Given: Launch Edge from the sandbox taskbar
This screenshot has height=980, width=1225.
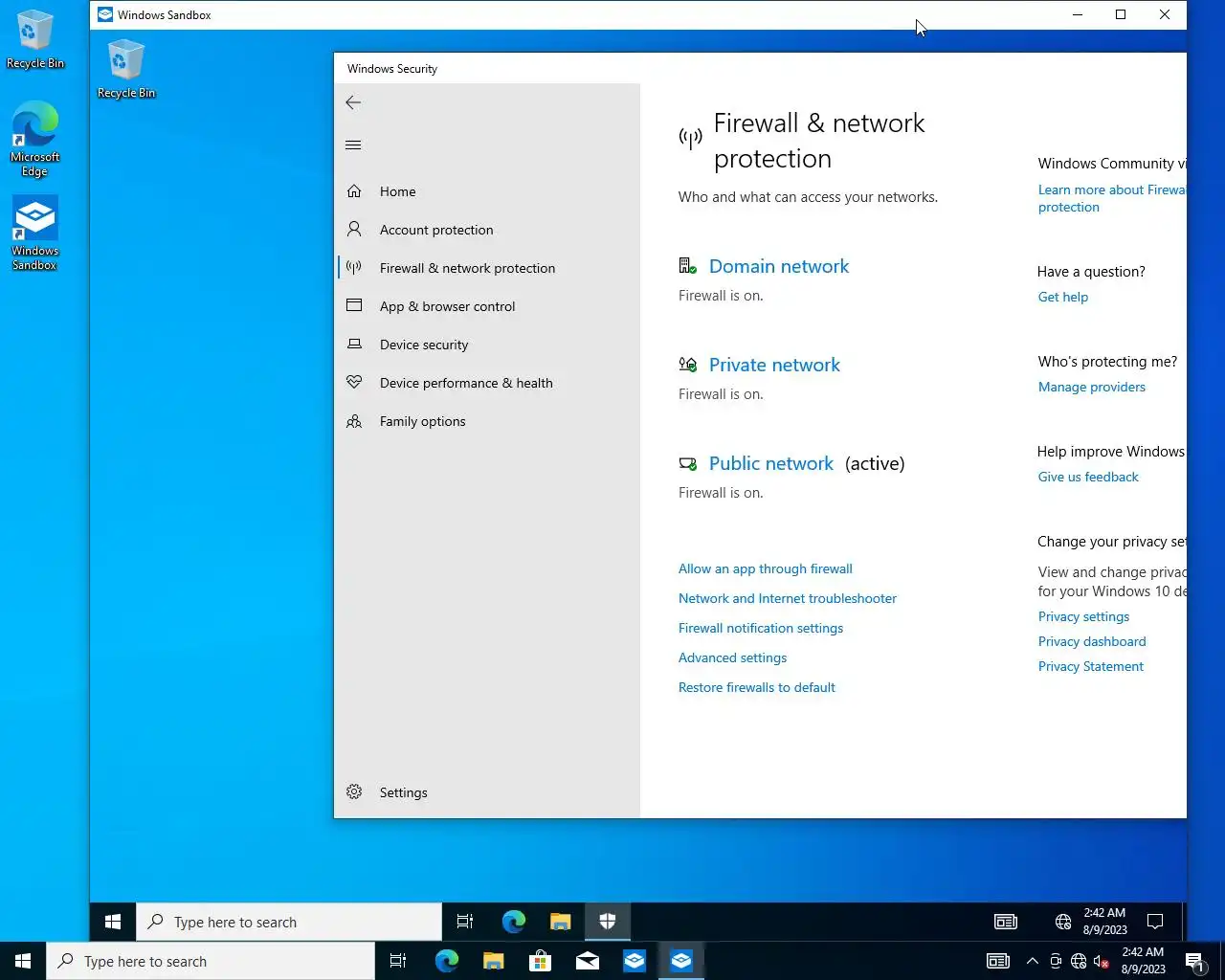Looking at the screenshot, I should tap(514, 922).
